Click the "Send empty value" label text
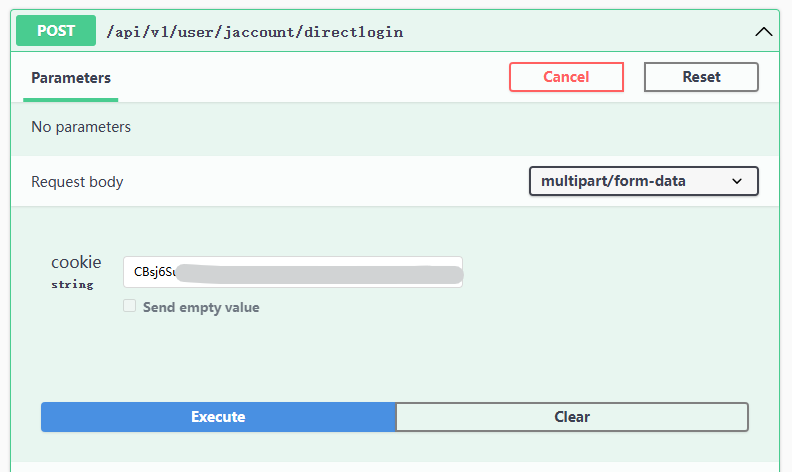 [x=201, y=307]
